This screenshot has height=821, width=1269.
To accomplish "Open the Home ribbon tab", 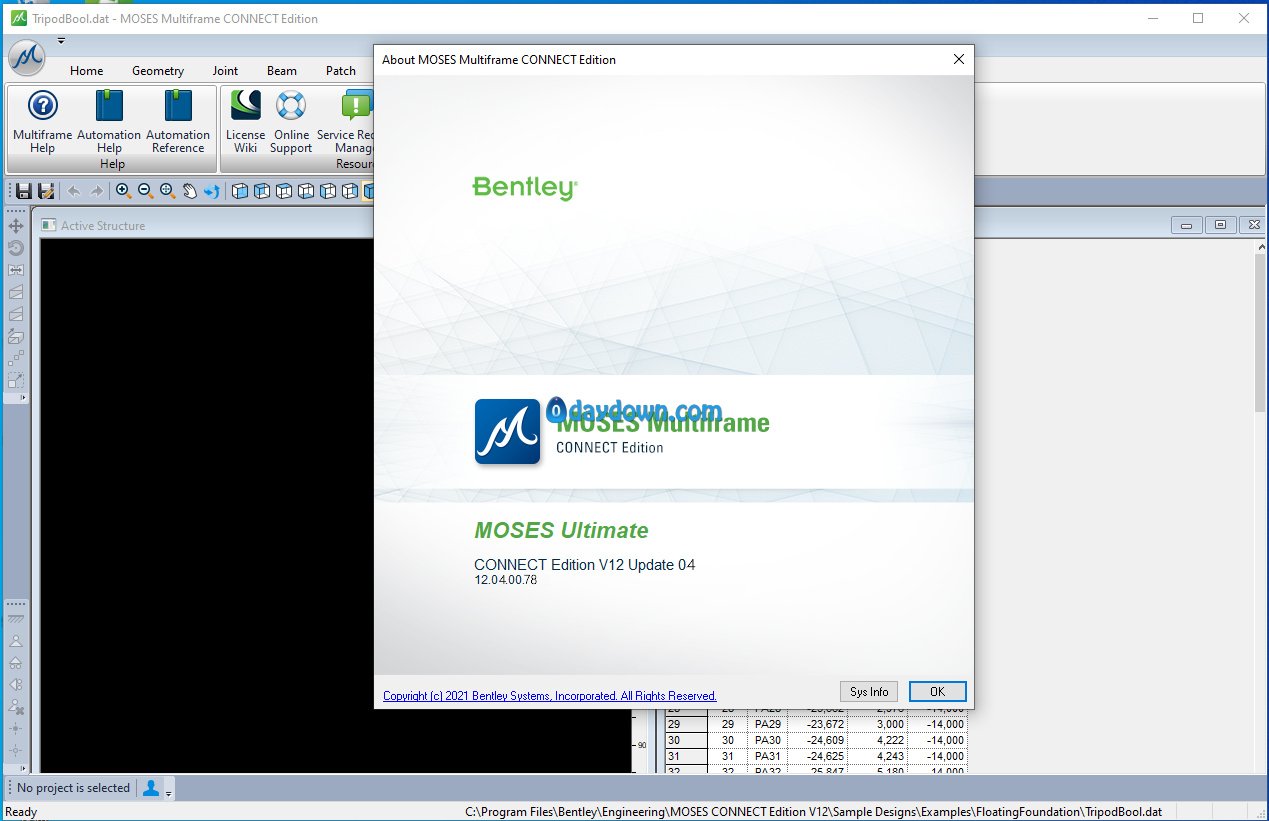I will pyautogui.click(x=87, y=71).
